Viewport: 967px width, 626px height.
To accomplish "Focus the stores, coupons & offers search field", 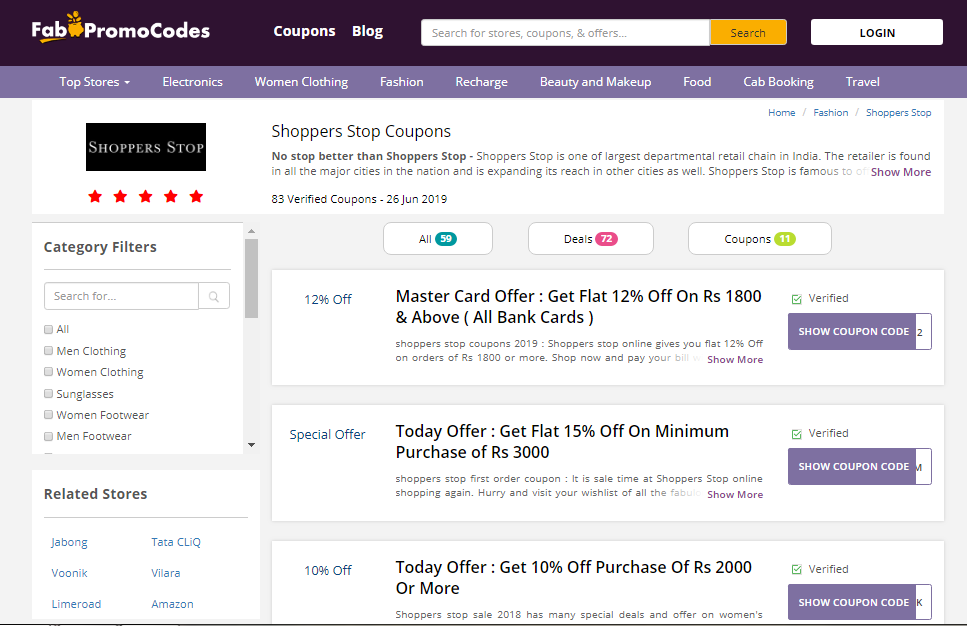I will [x=565, y=33].
